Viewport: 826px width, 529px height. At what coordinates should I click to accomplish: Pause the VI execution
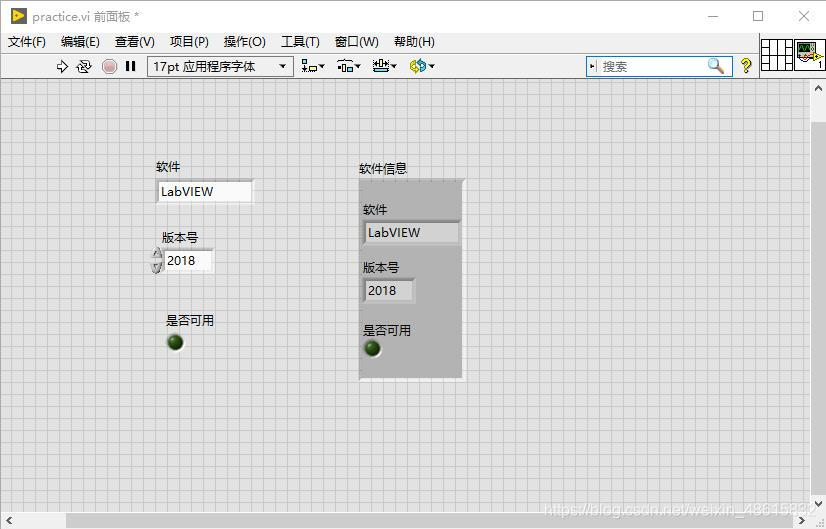[x=131, y=66]
